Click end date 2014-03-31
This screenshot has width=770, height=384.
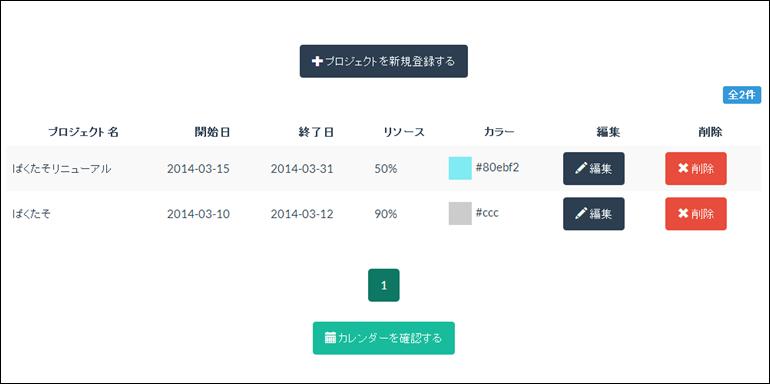(x=302, y=169)
